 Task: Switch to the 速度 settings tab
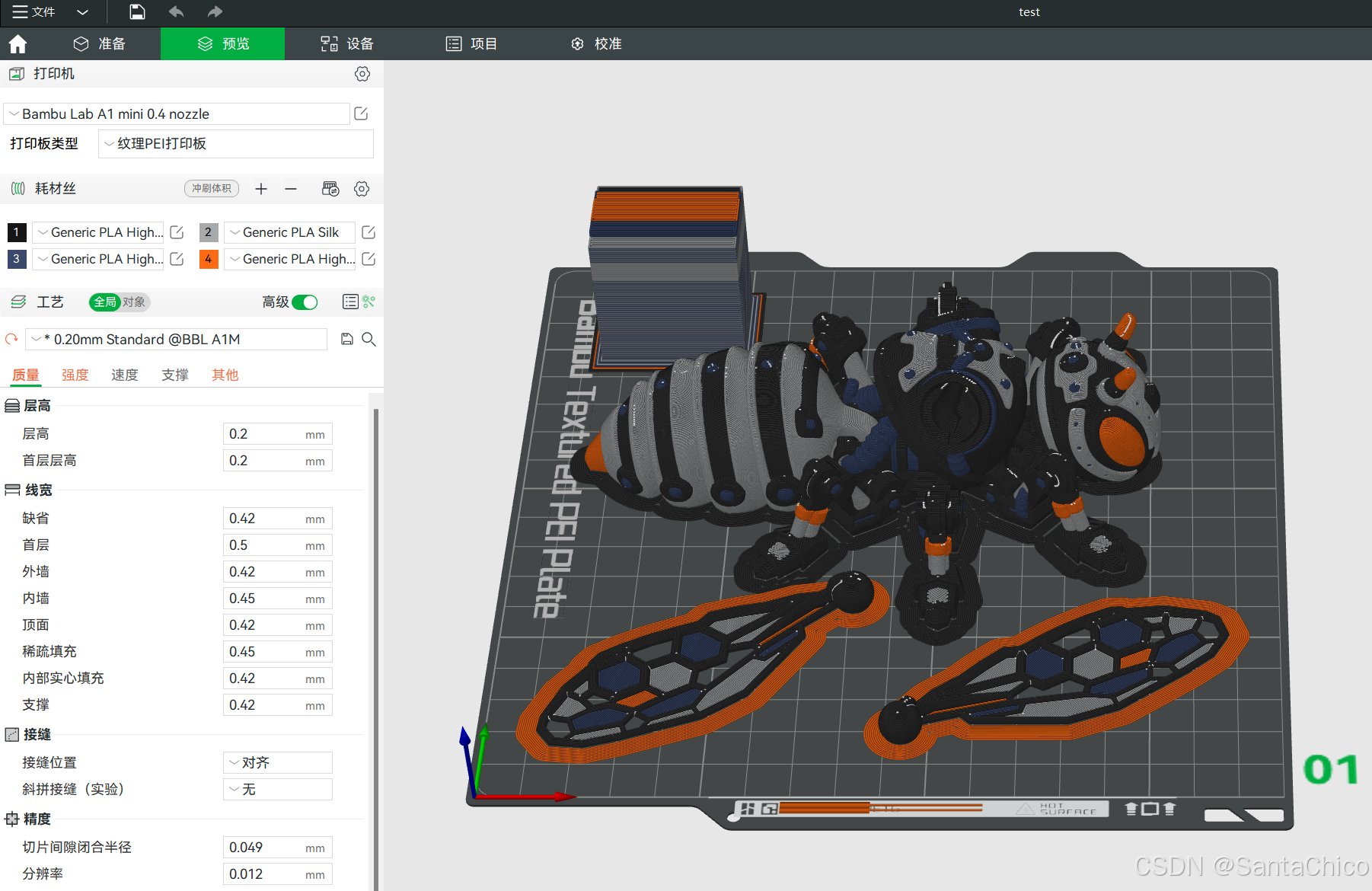click(125, 375)
